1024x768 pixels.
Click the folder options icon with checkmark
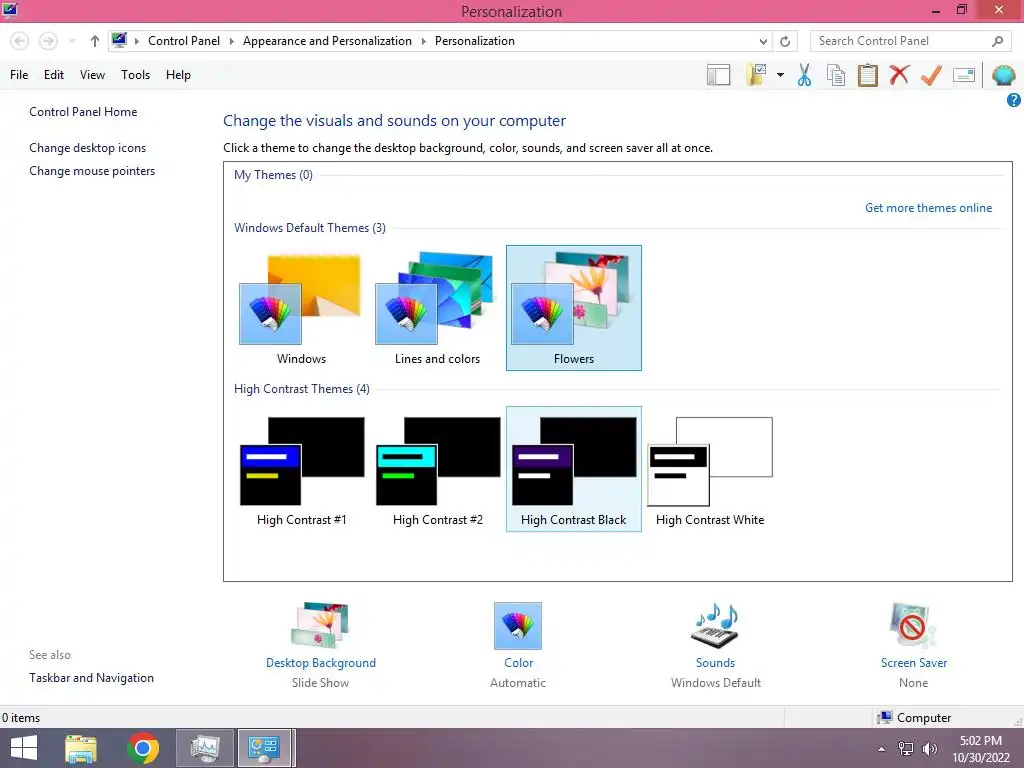pyautogui.click(x=756, y=75)
